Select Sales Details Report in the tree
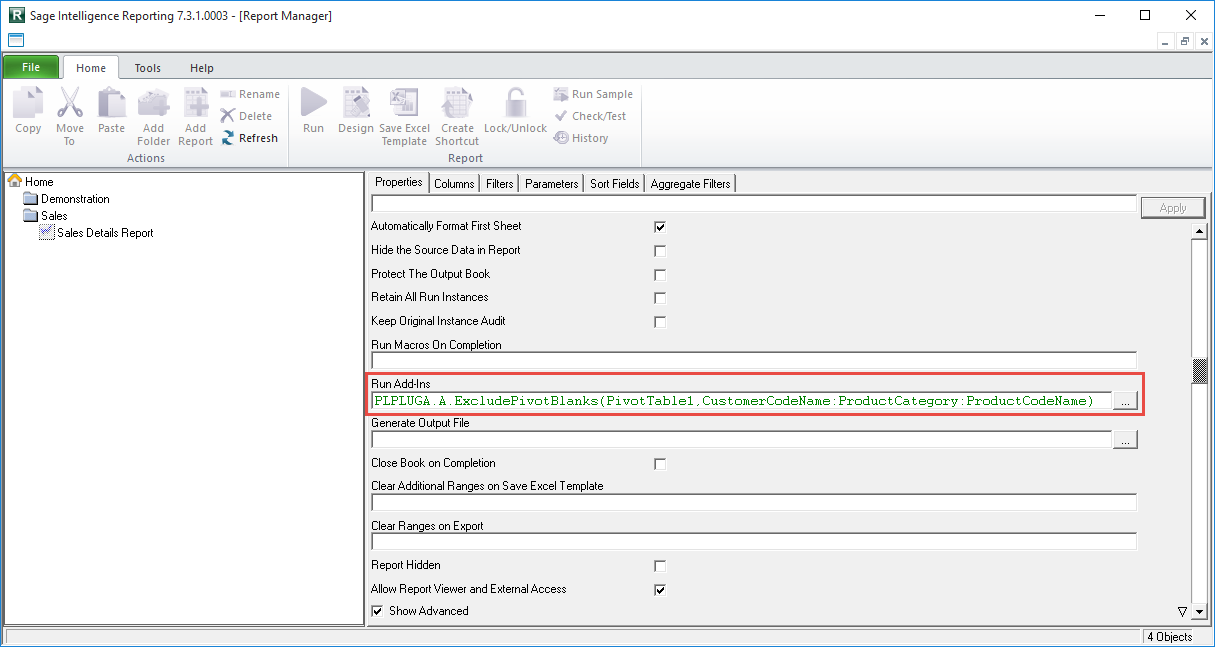1215x647 pixels. [96, 233]
